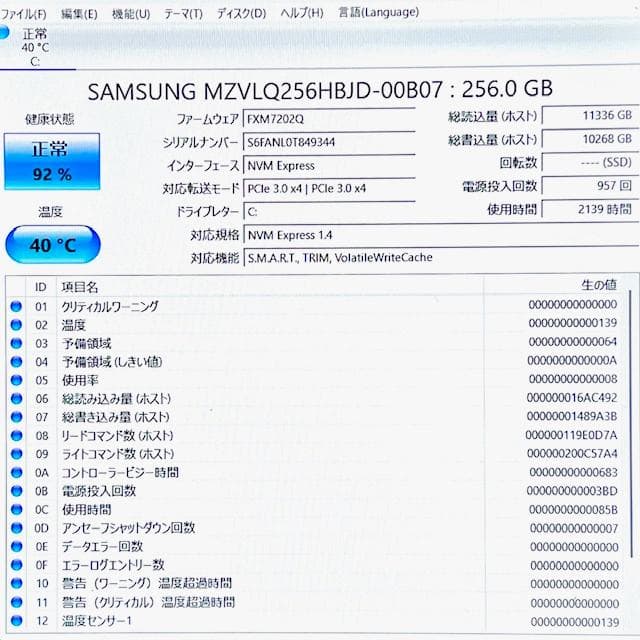
Task: Click the raw value 0000000000683
Action: point(573,472)
